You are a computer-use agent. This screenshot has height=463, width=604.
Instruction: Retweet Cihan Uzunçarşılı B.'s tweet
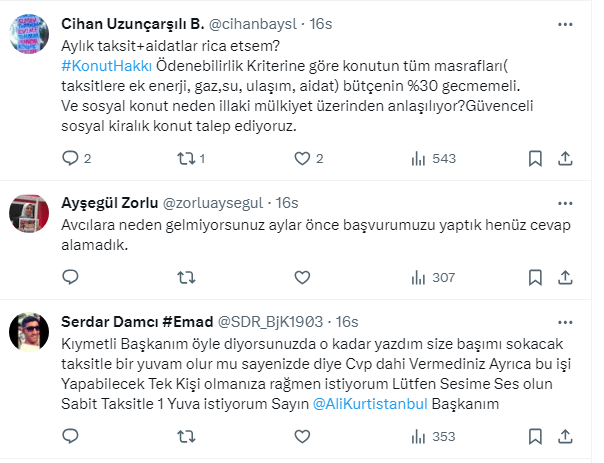186,158
